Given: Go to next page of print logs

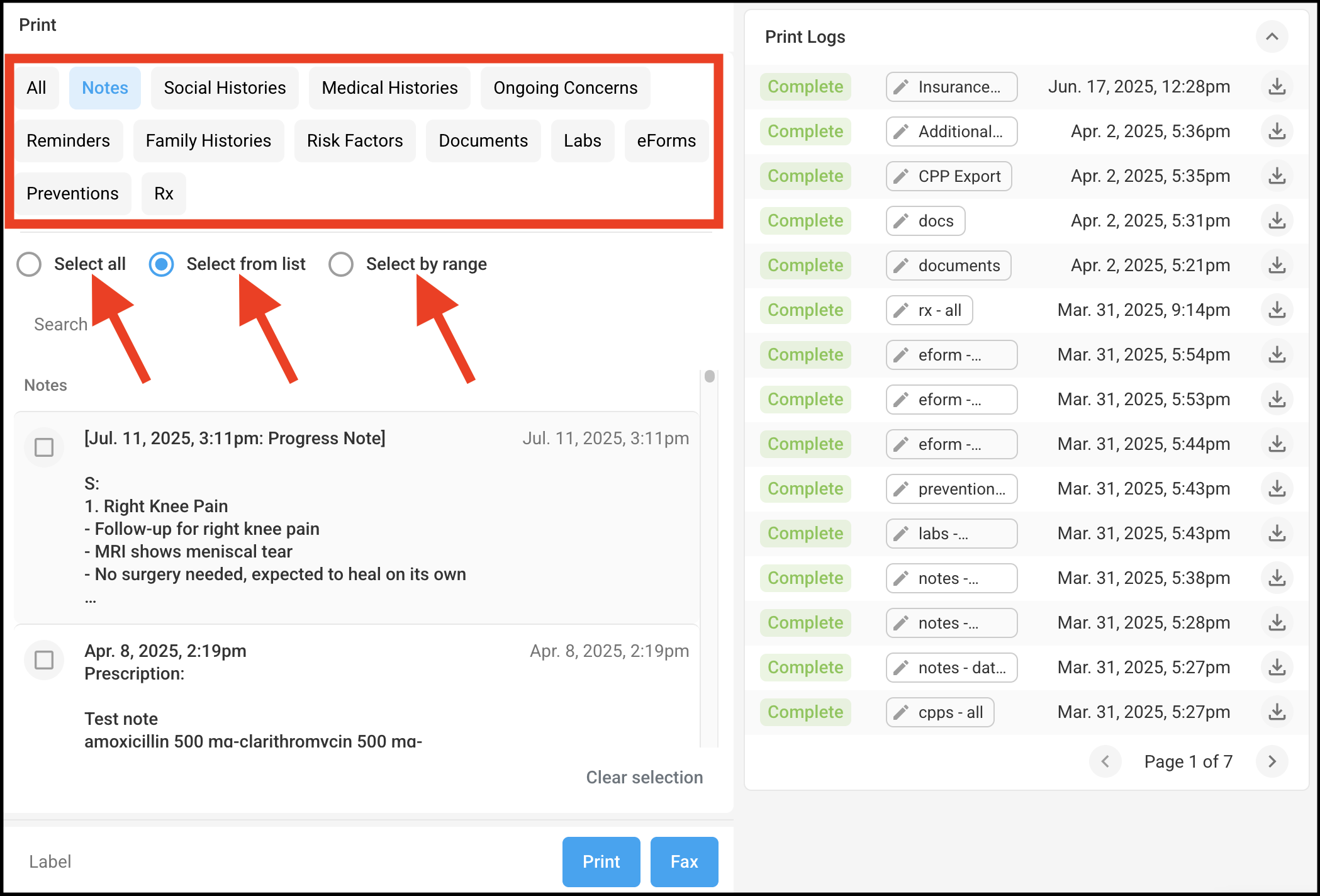Looking at the screenshot, I should pos(1272,761).
